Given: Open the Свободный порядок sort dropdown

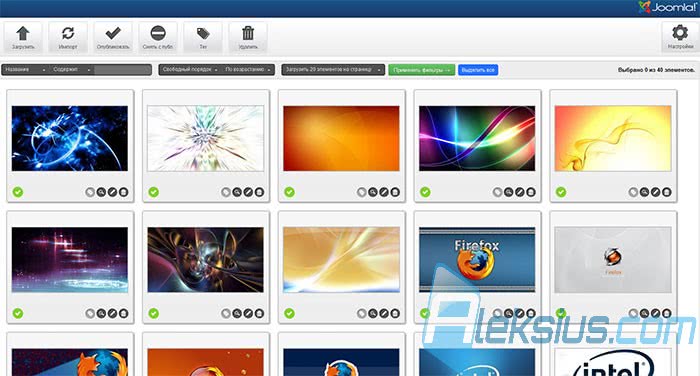Looking at the screenshot, I should click(190, 70).
